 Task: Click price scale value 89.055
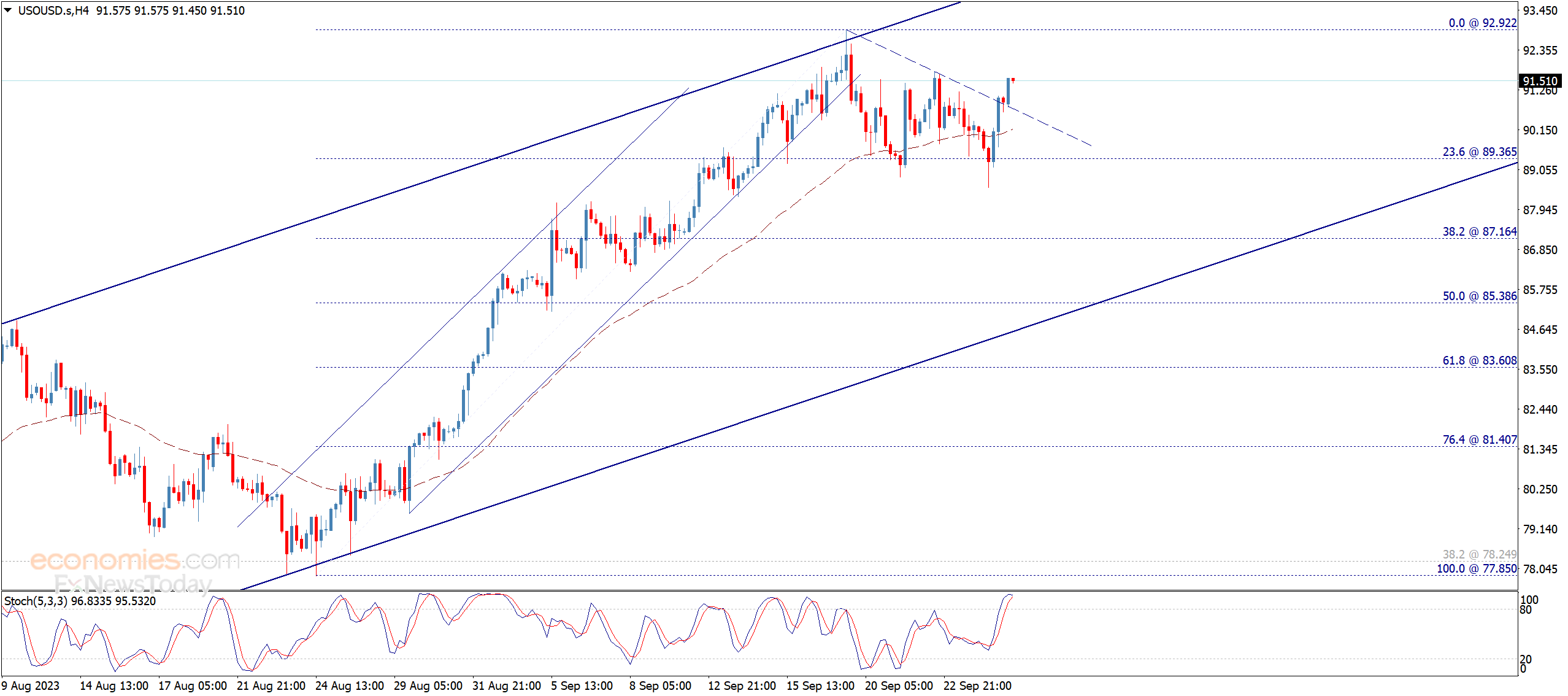click(x=1540, y=170)
